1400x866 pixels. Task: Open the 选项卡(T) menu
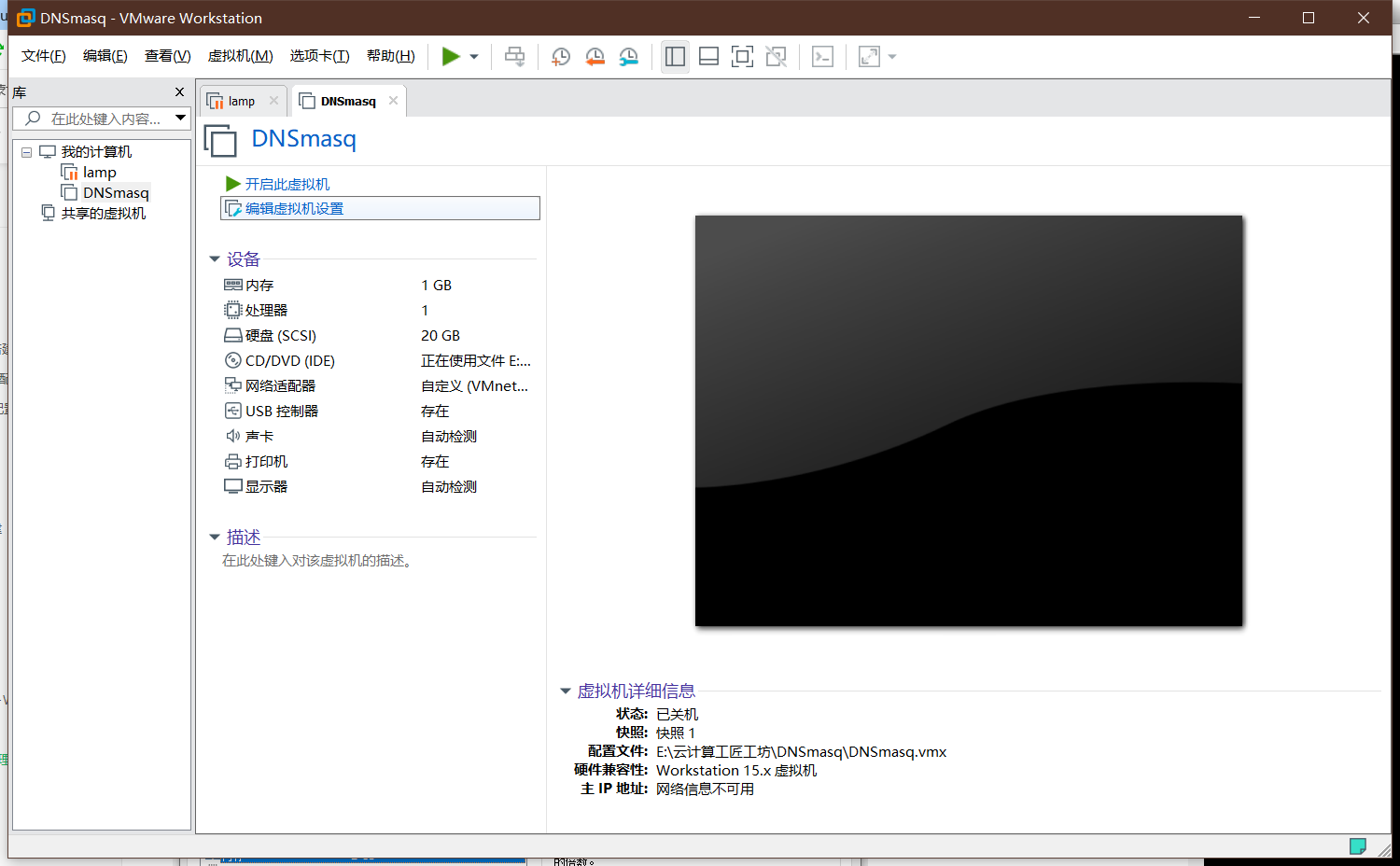tap(320, 56)
